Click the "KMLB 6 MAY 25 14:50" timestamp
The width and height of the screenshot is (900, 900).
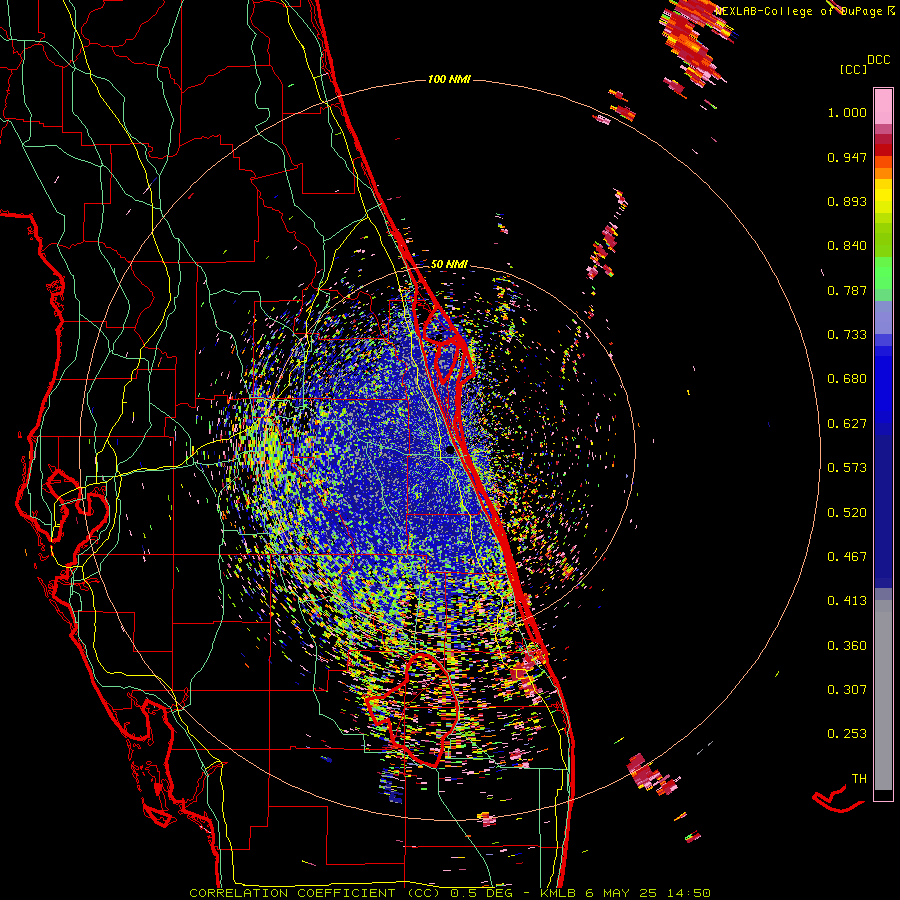[625, 893]
